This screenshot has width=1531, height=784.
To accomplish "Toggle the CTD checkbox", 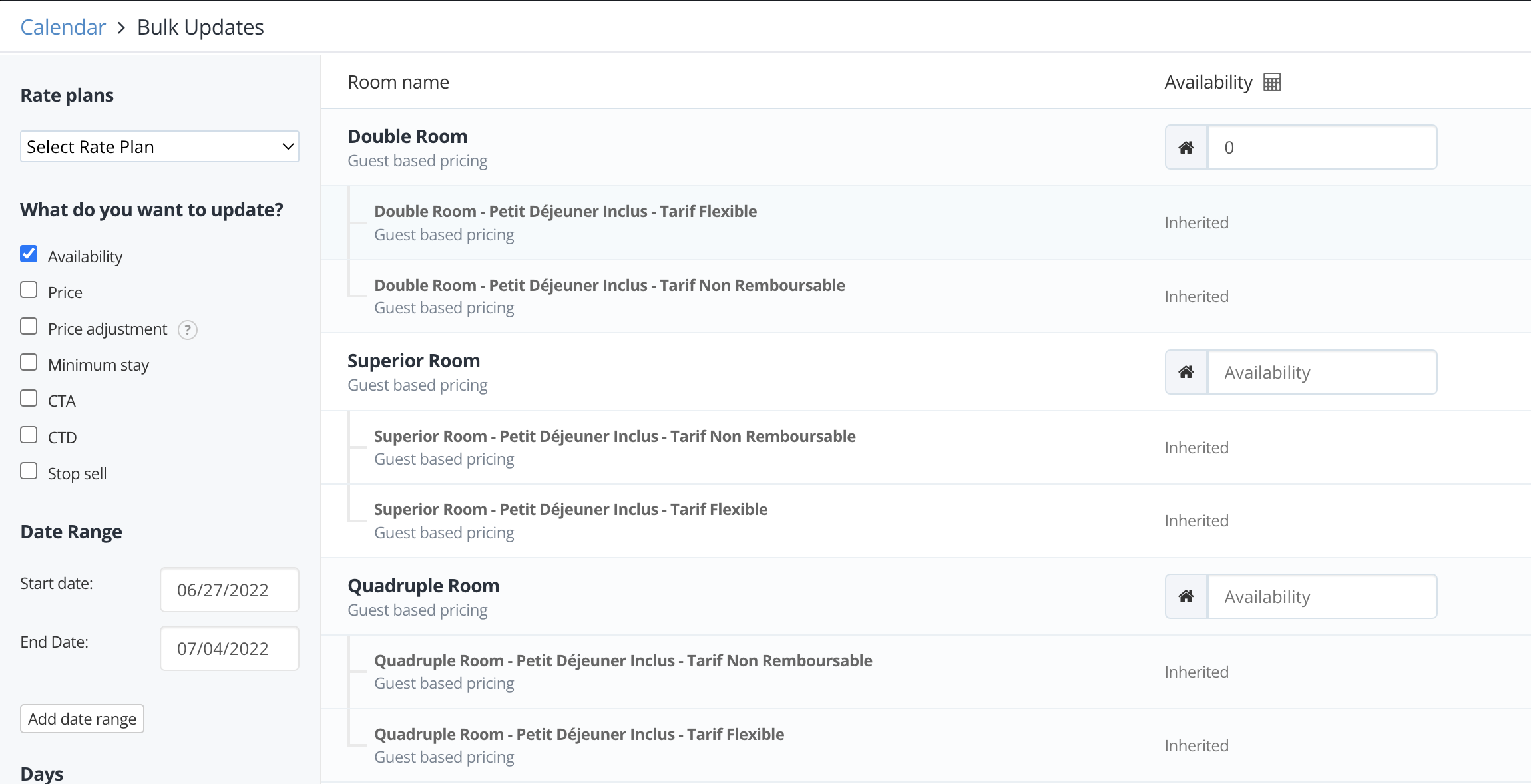I will (x=29, y=435).
